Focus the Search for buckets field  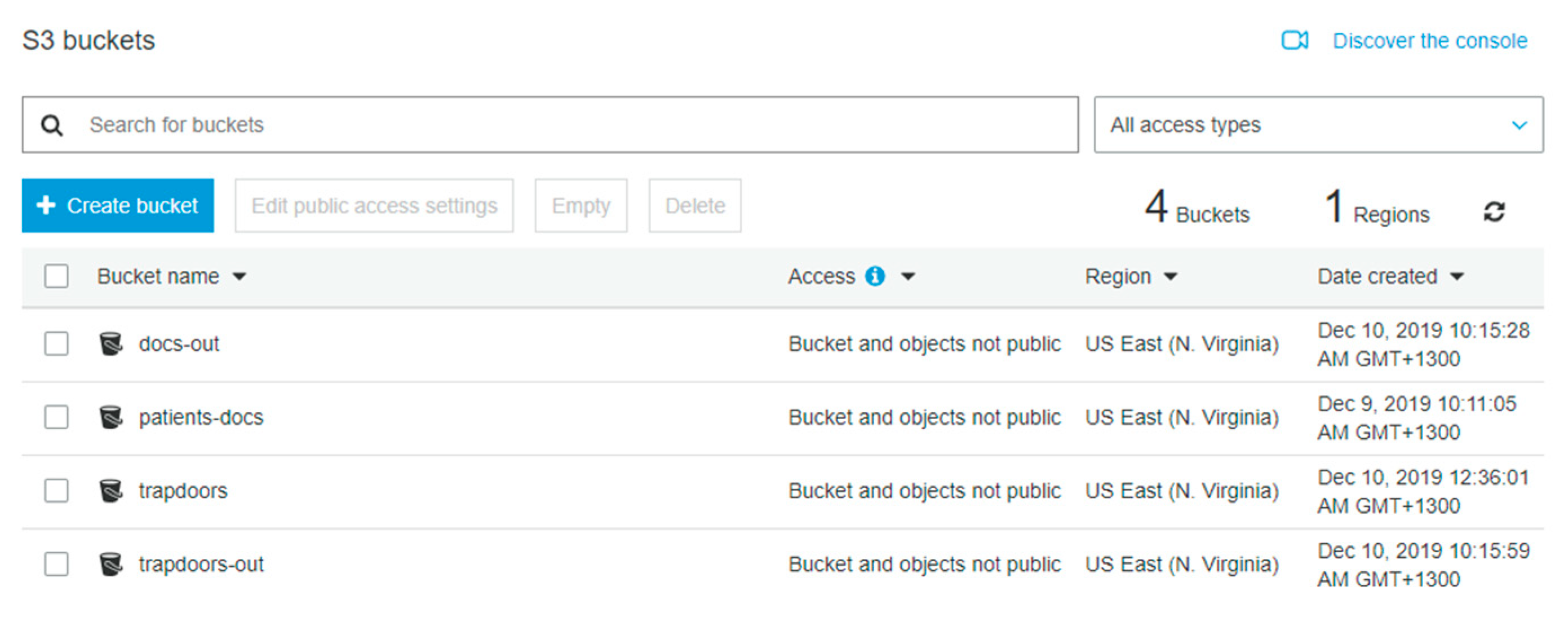click(x=548, y=125)
